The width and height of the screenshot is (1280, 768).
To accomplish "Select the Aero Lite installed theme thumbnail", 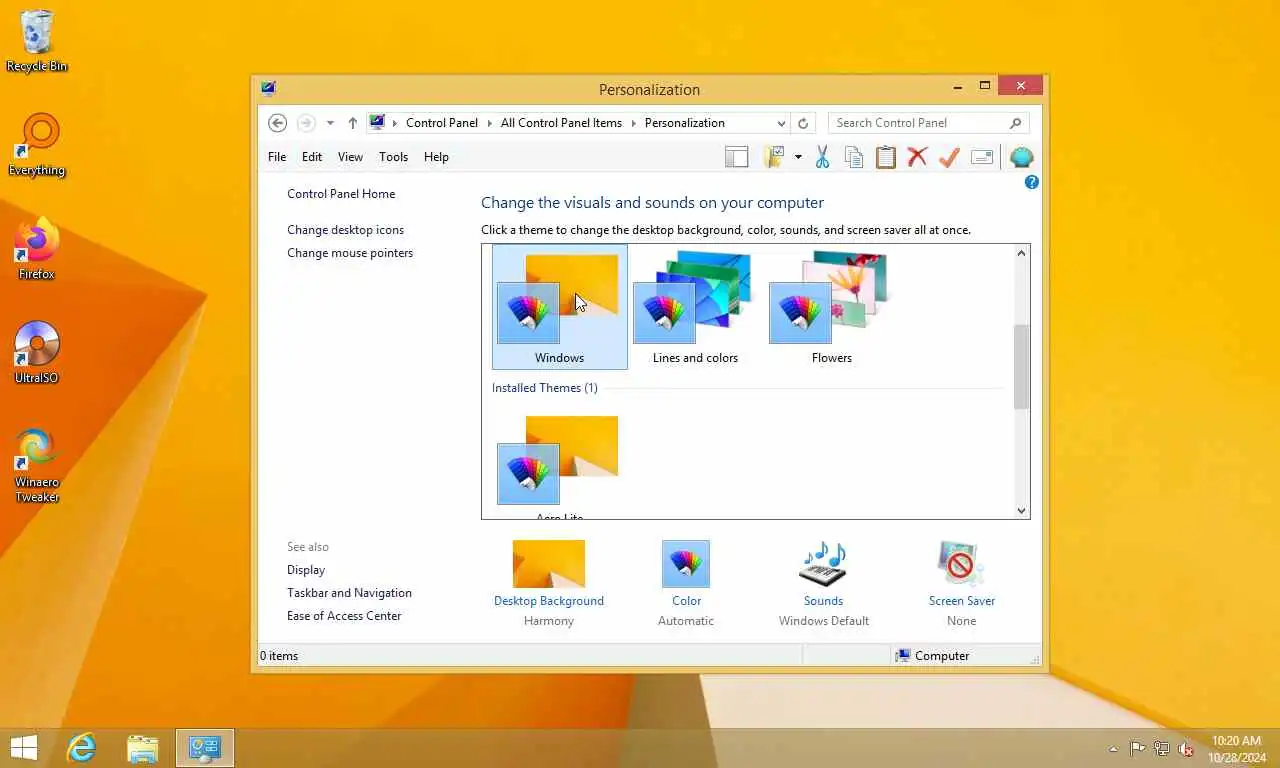I will click(558, 460).
